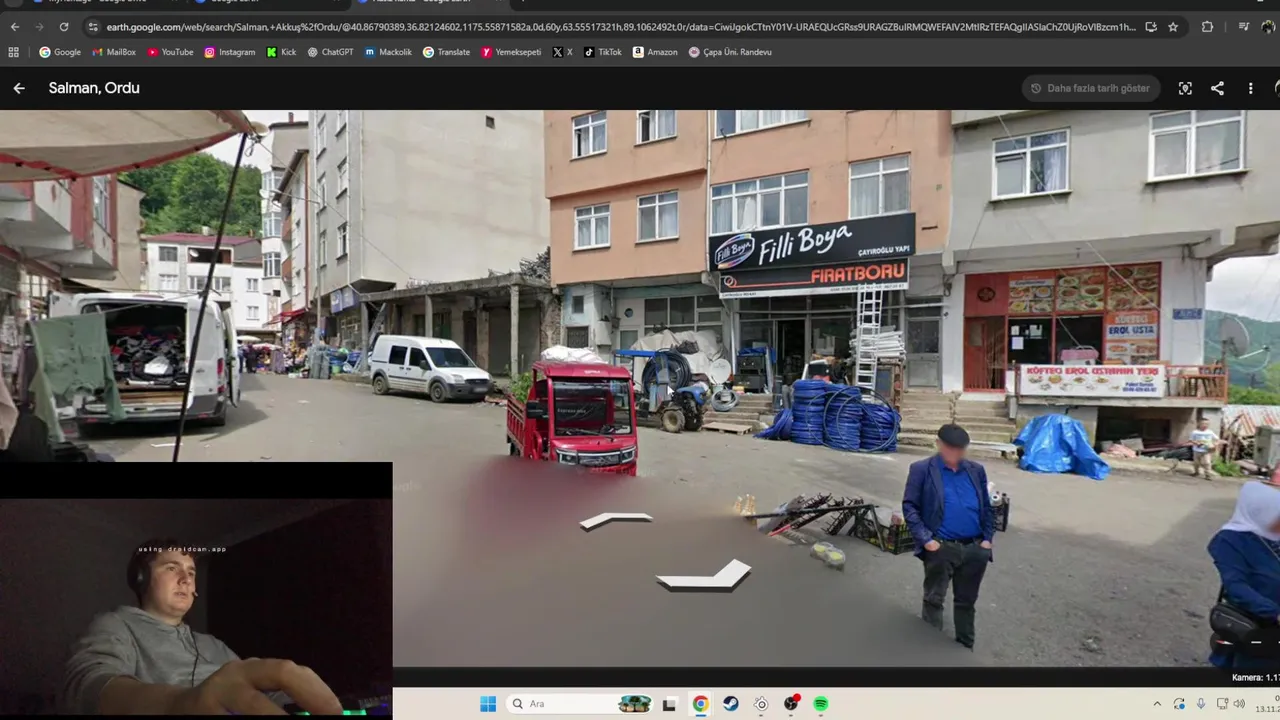1280x720 pixels.
Task: Open the Translate bookmark
Action: pyautogui.click(x=447, y=52)
